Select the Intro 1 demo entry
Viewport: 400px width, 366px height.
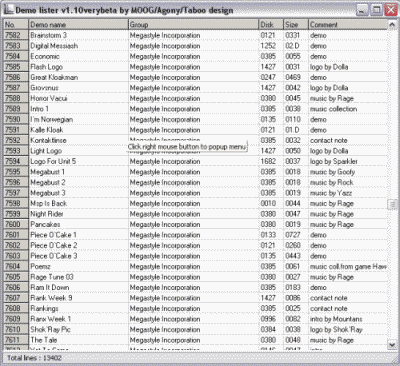40,109
